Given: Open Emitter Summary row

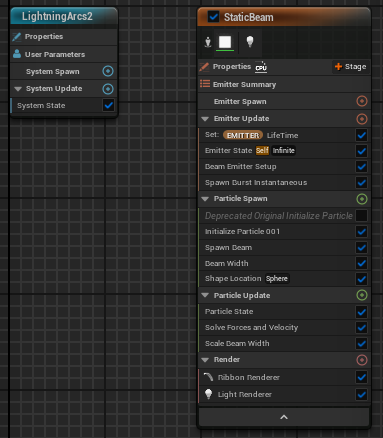Looking at the screenshot, I should 284,84.
